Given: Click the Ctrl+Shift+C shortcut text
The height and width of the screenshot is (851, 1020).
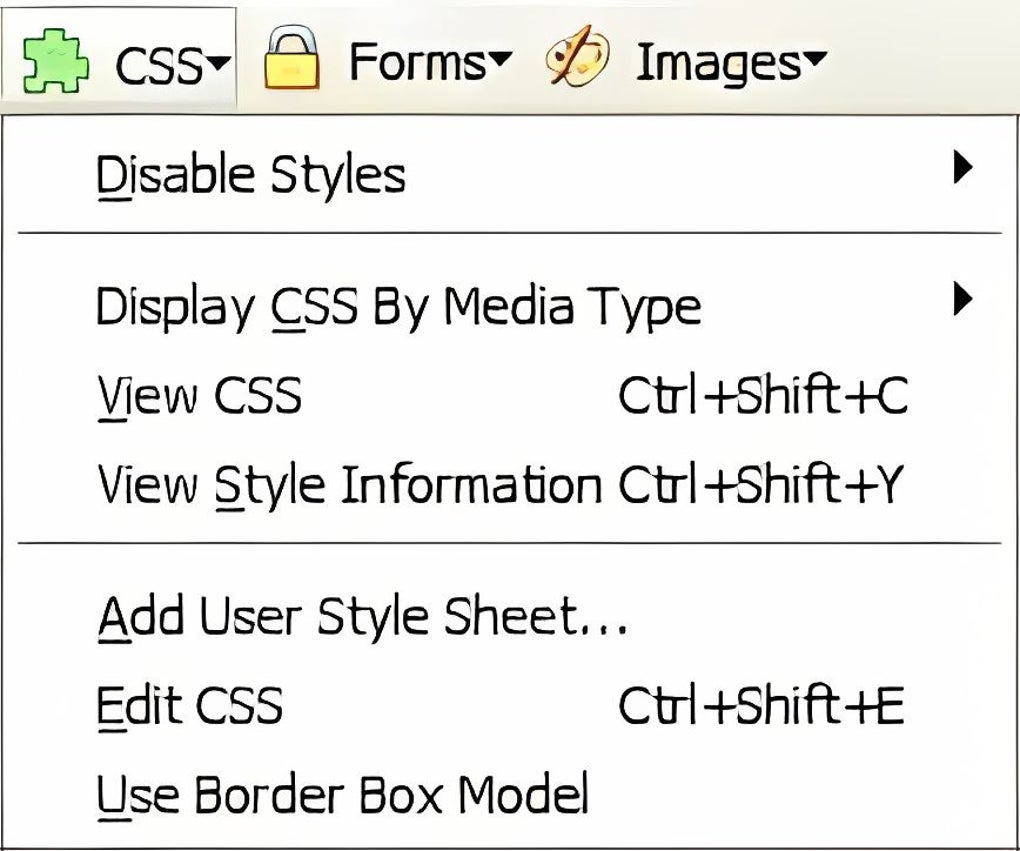Looking at the screenshot, I should [763, 397].
